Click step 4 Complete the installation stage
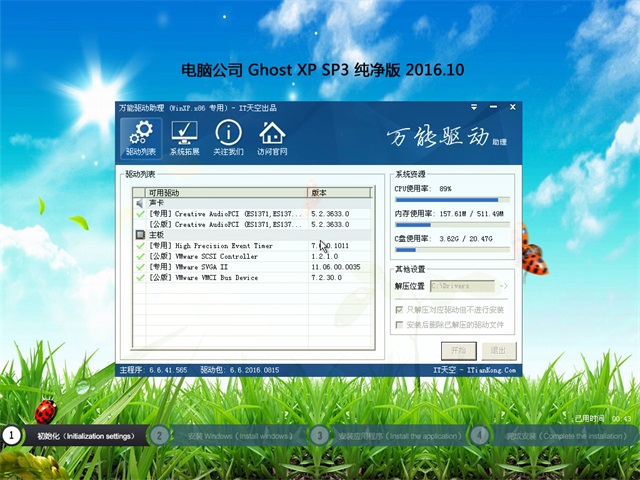 [554, 436]
